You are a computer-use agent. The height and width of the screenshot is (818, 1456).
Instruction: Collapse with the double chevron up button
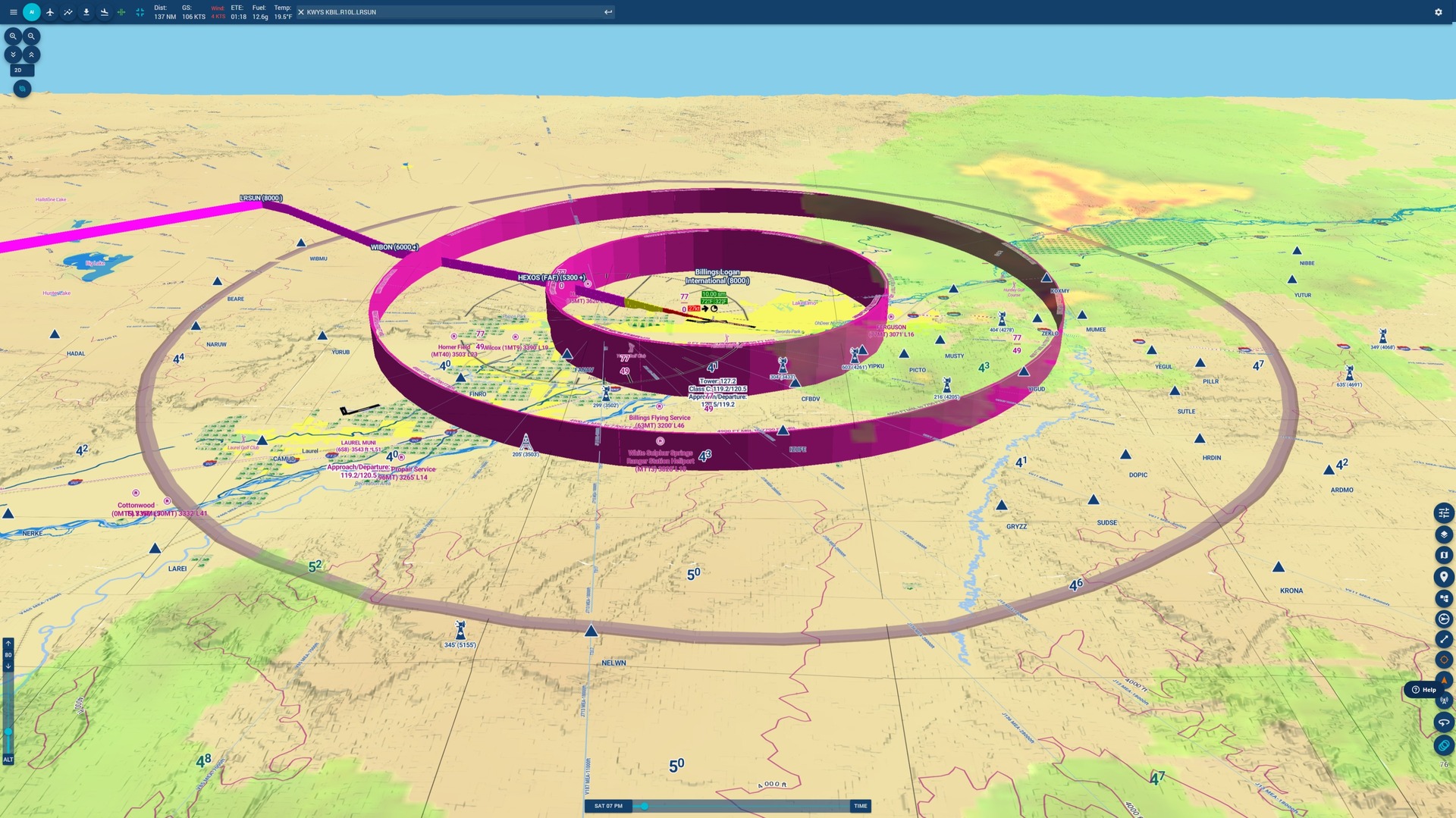coord(31,55)
